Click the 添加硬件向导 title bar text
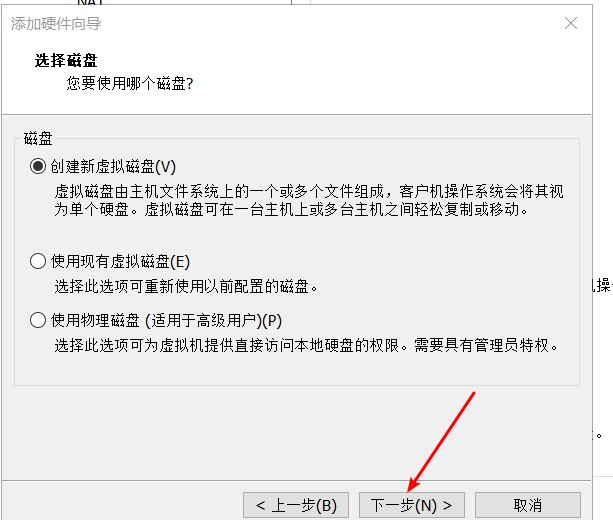 pos(56,23)
